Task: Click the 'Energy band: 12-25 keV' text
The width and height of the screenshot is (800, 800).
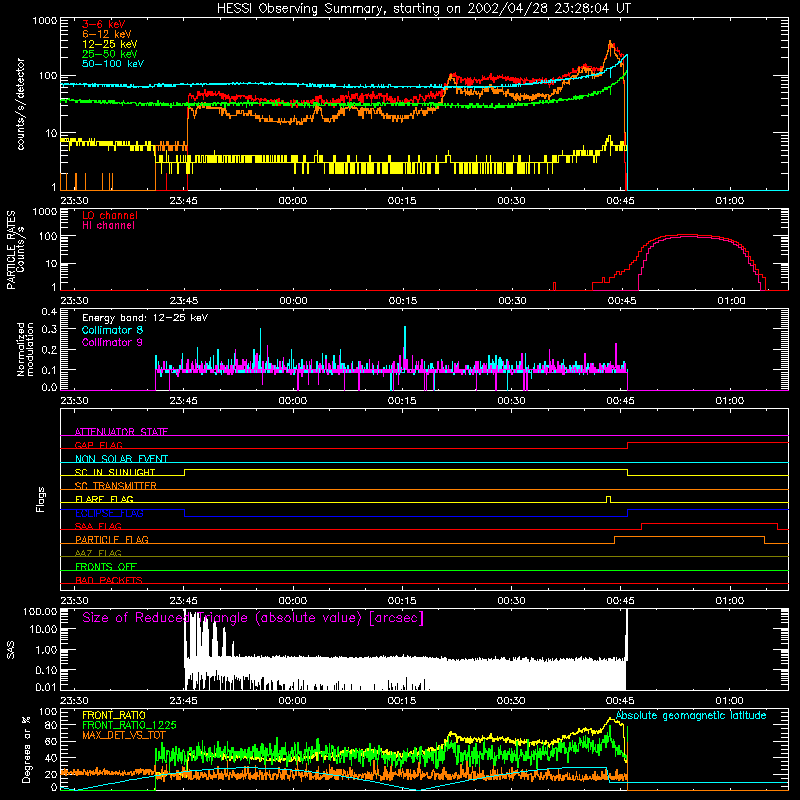Action: 144,318
